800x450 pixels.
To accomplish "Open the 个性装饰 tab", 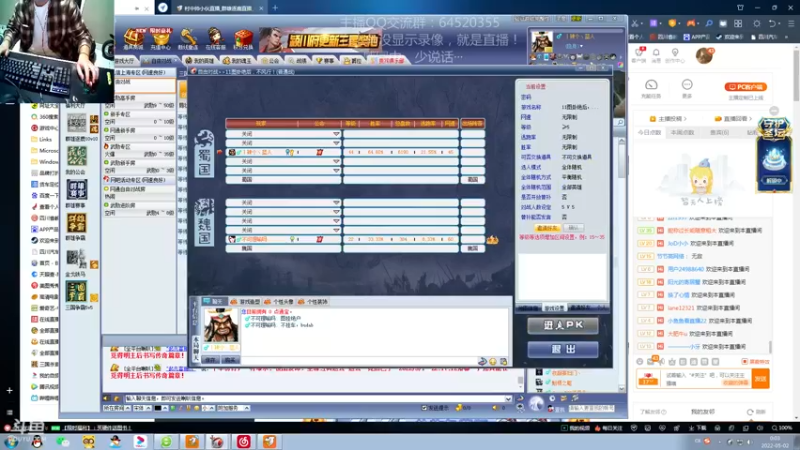I will pos(312,302).
